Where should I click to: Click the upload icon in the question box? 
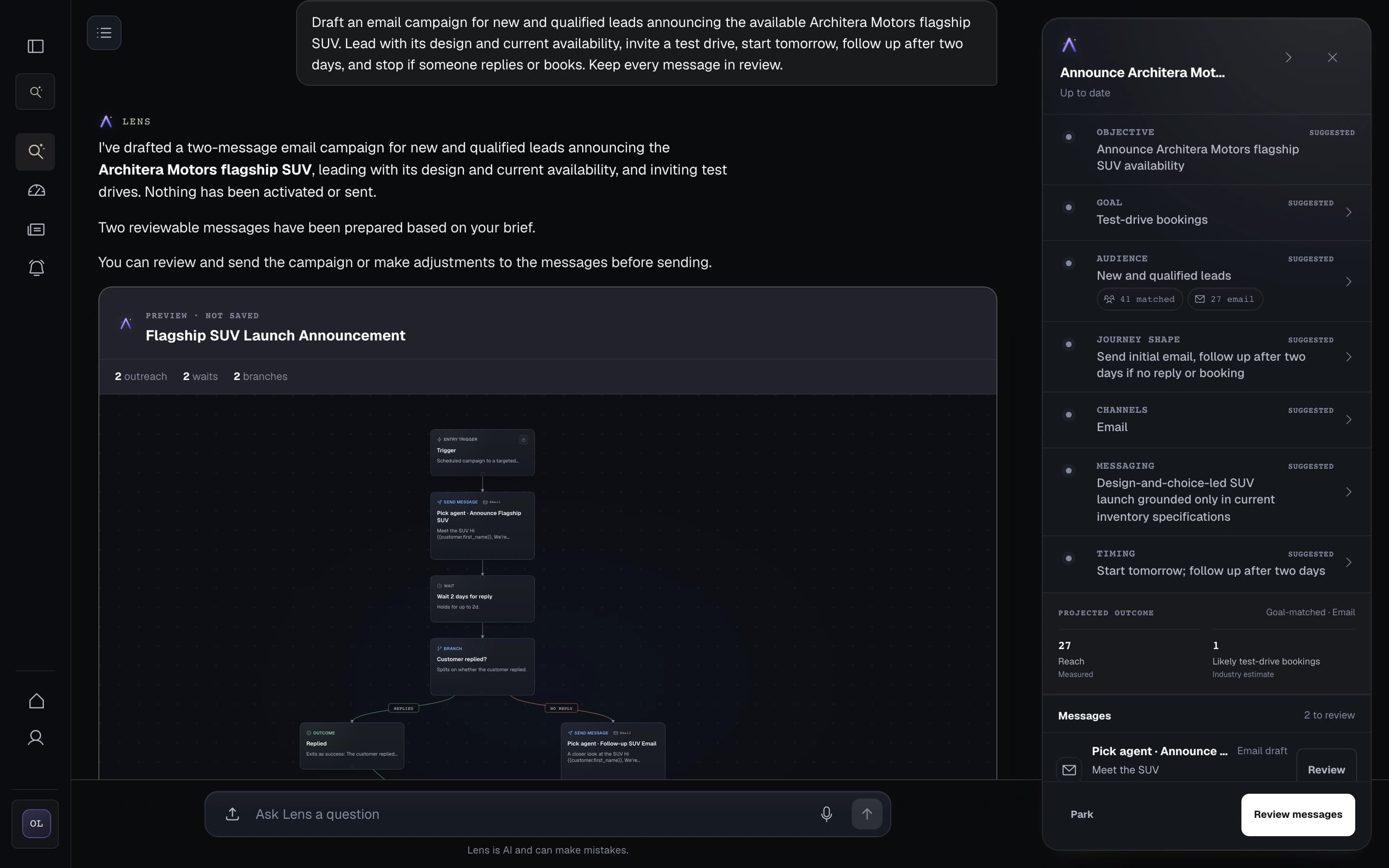pos(232,814)
